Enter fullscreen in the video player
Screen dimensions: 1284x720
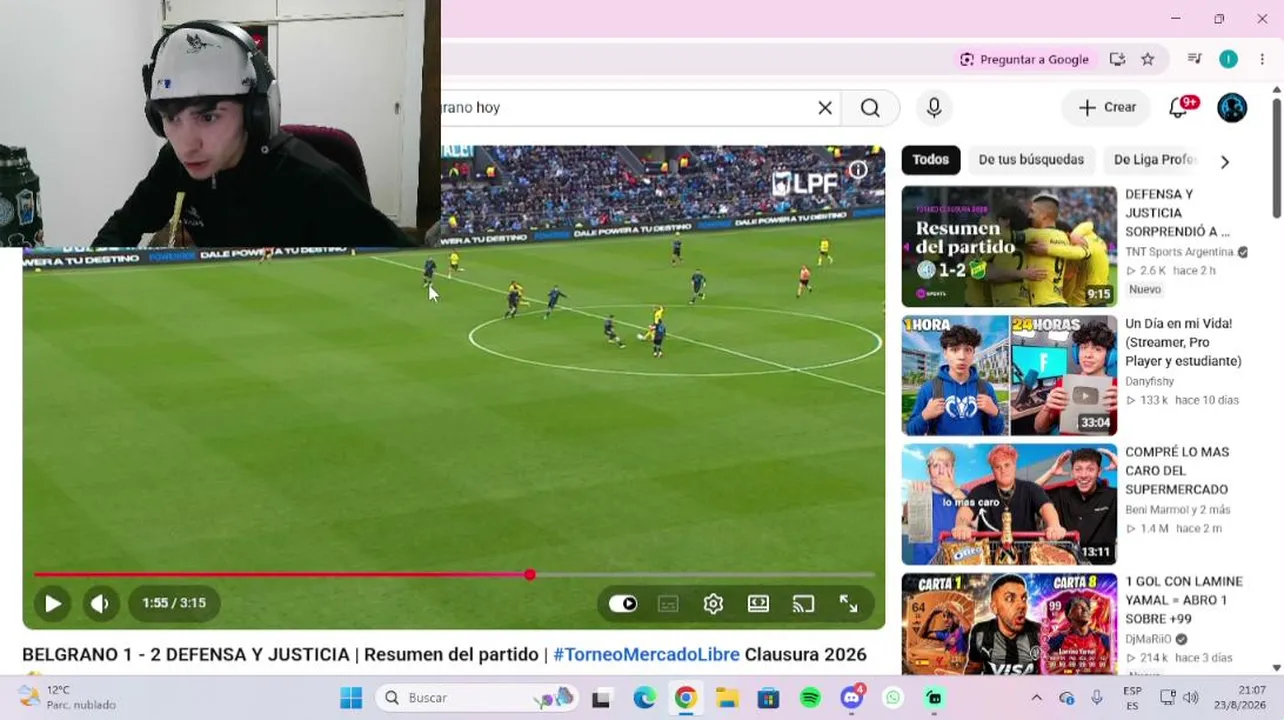pyautogui.click(x=848, y=604)
